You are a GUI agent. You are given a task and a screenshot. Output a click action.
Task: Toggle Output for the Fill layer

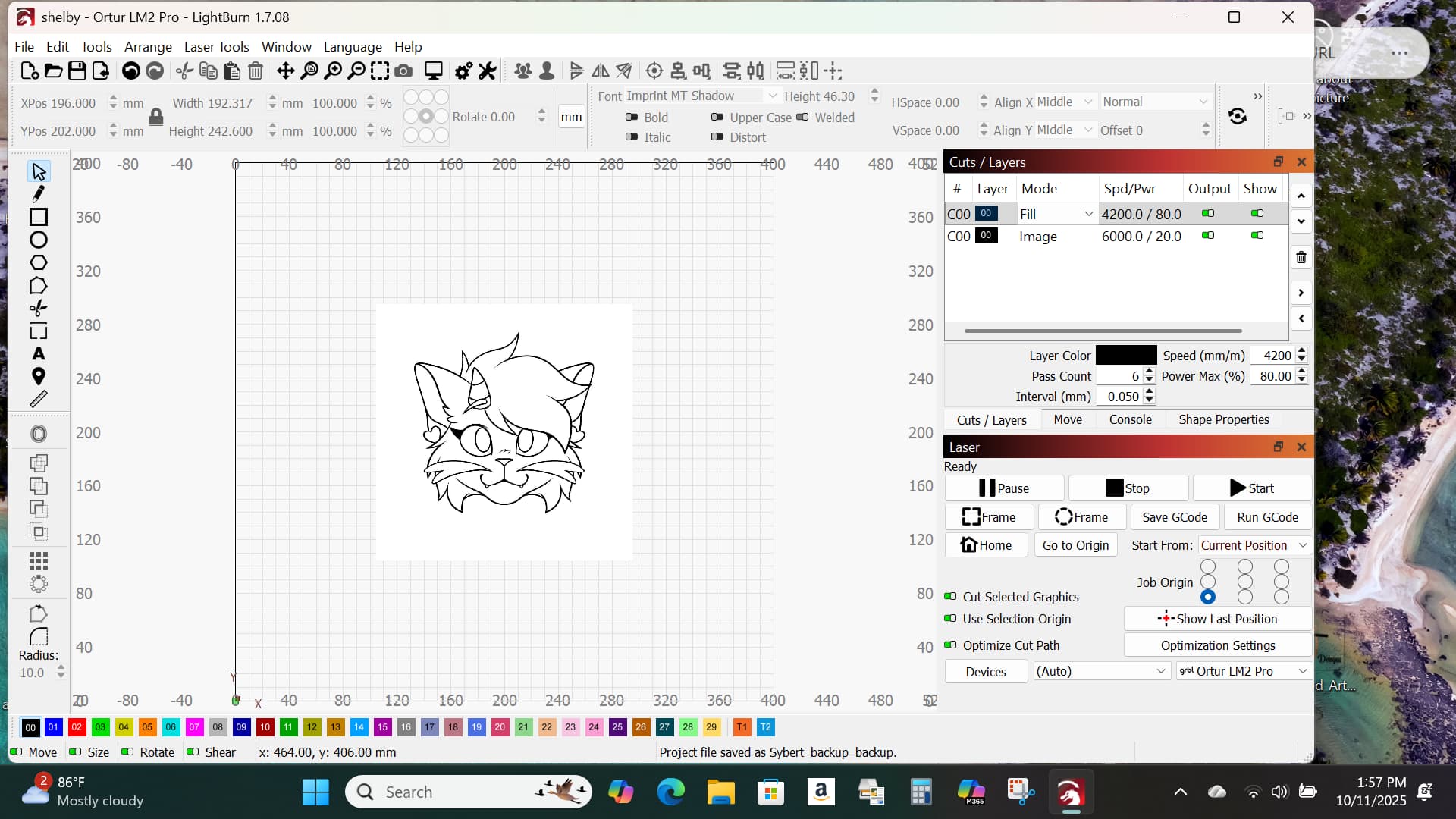click(x=1208, y=214)
